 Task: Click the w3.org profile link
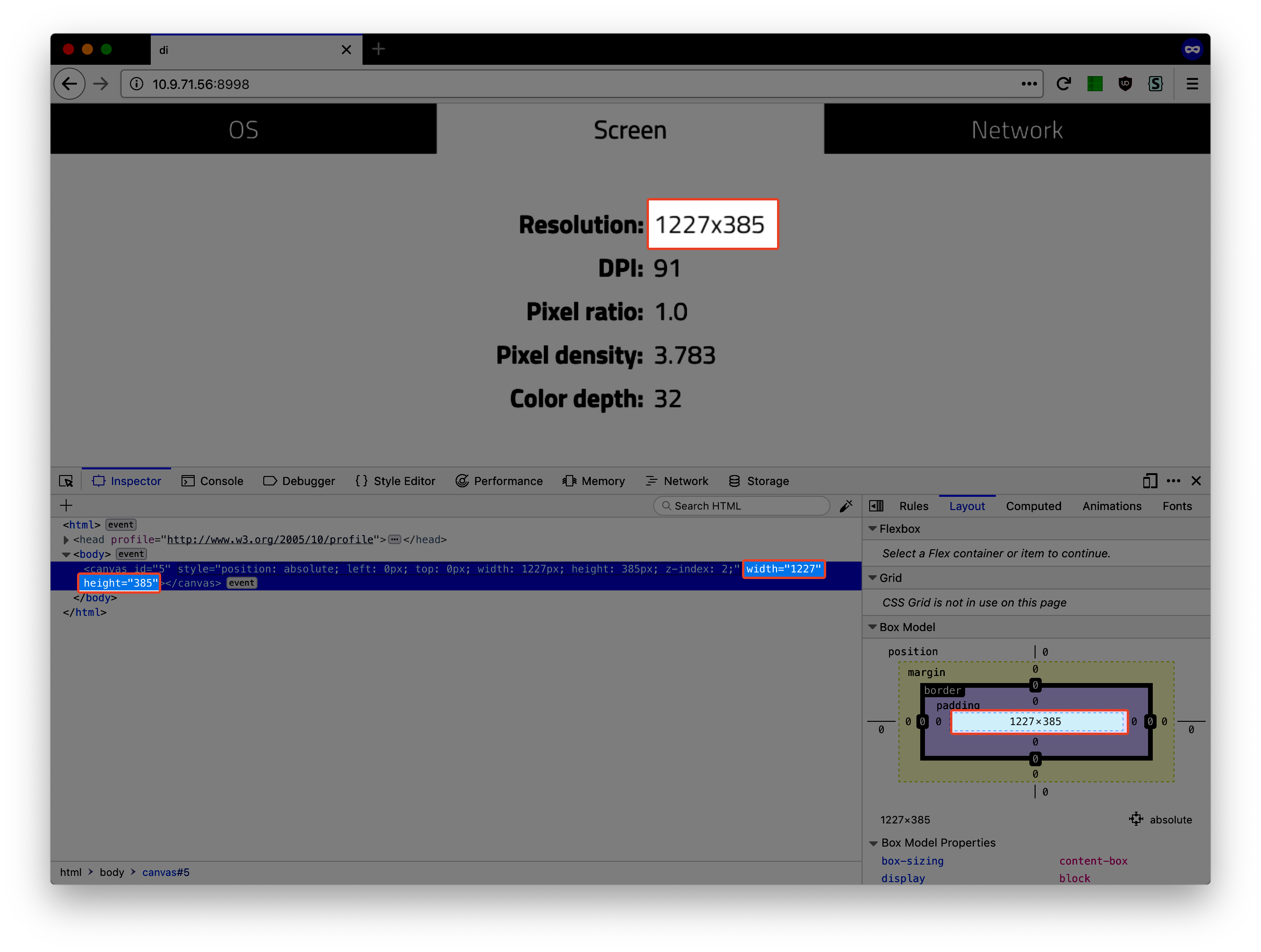[x=270, y=540]
